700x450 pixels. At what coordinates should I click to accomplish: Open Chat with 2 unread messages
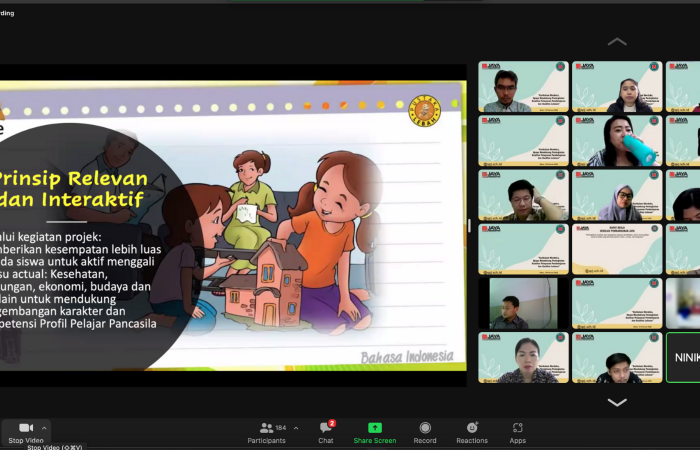click(326, 433)
